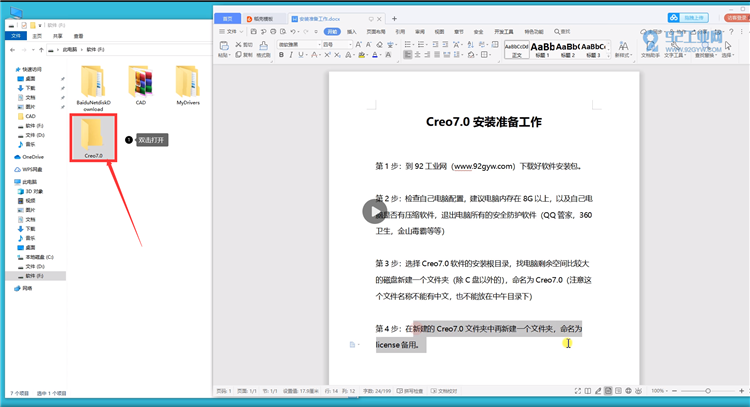Add a new document tab with plus
This screenshot has height=407, width=750.
coord(394,19)
